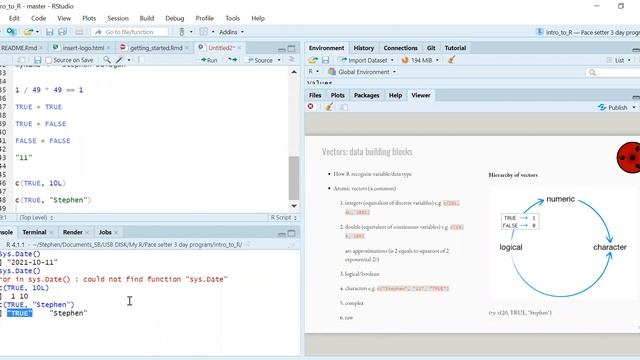Open the Global Environment dropdown
This screenshot has width=640, height=360.
click(362, 72)
